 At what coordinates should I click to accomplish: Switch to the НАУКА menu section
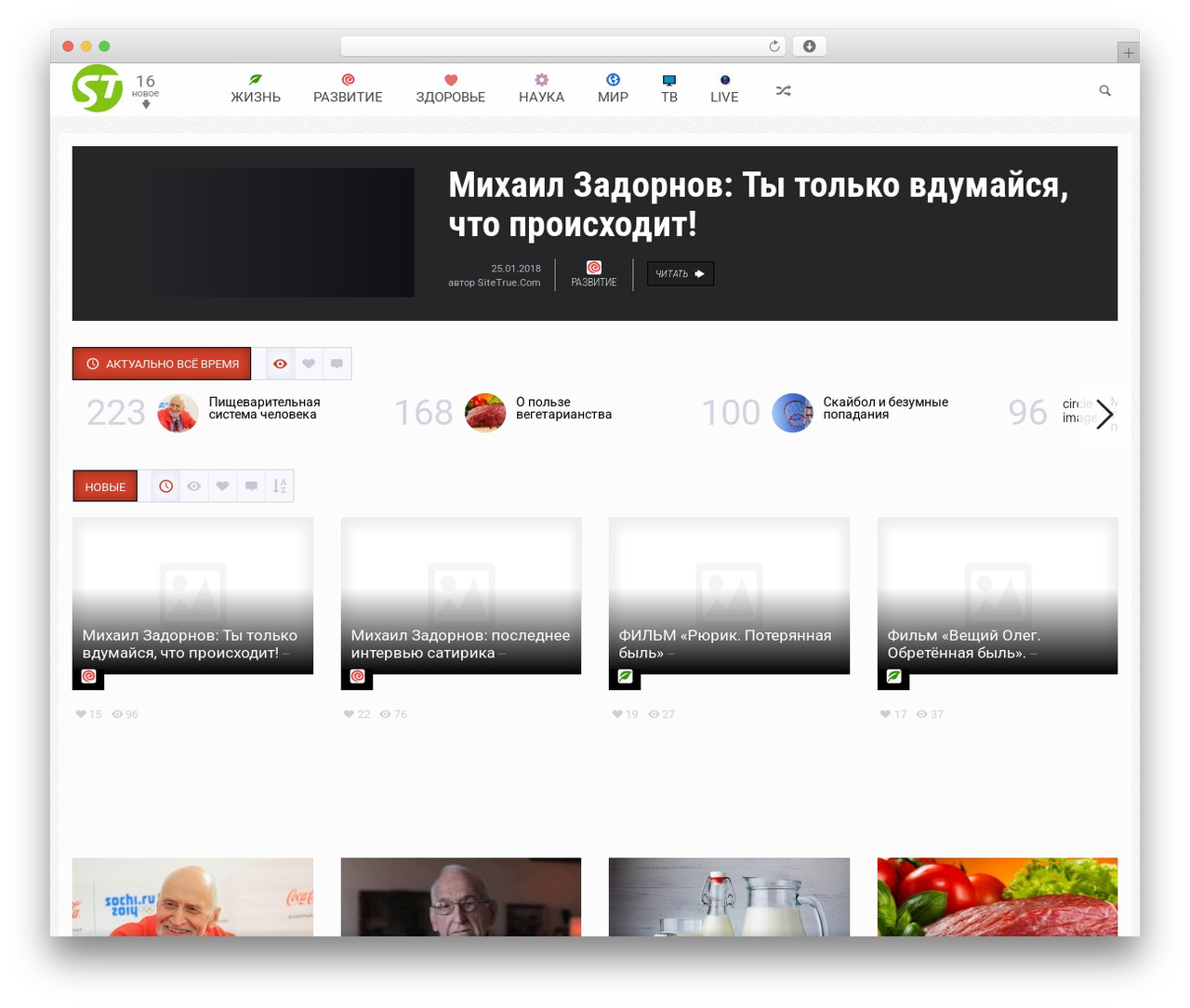click(x=542, y=89)
